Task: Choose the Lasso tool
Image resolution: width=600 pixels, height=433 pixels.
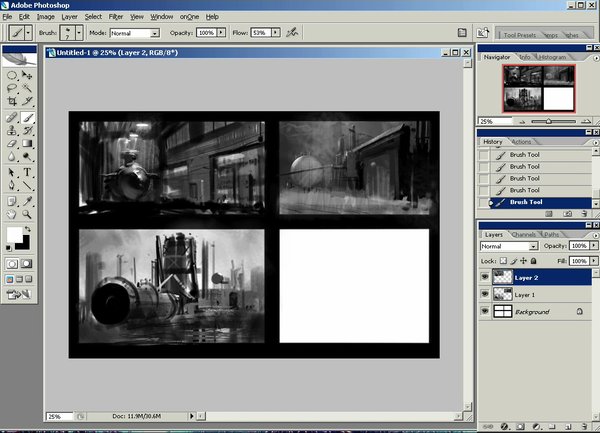Action: pyautogui.click(x=12, y=88)
